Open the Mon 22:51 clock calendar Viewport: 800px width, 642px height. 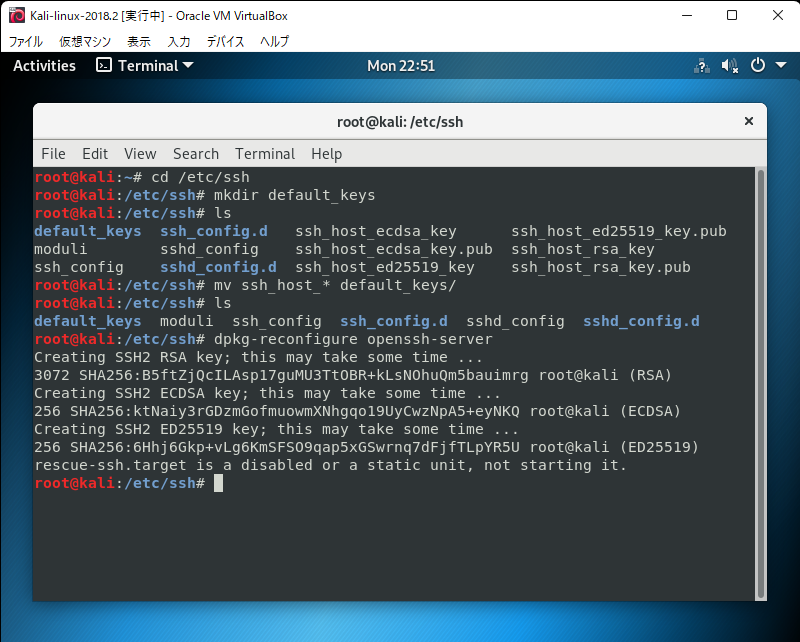click(x=401, y=66)
